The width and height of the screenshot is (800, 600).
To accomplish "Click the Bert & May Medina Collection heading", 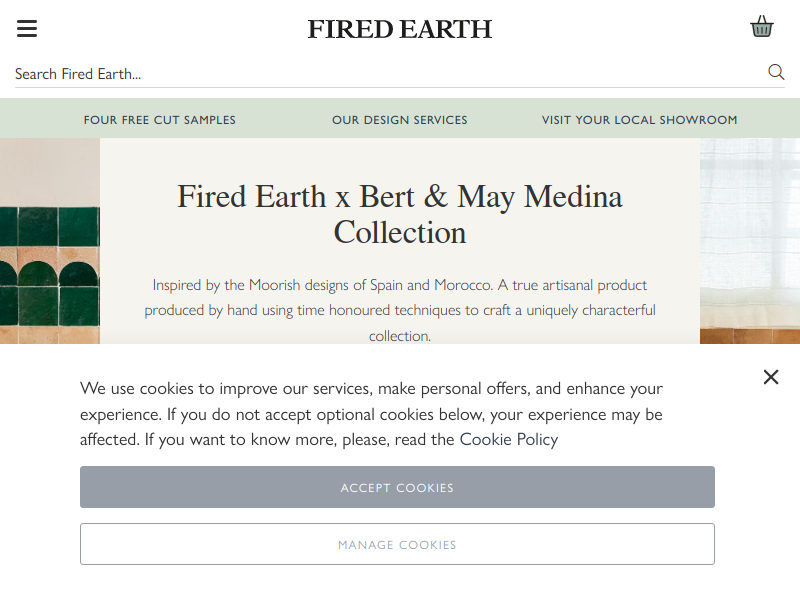I will [399, 214].
